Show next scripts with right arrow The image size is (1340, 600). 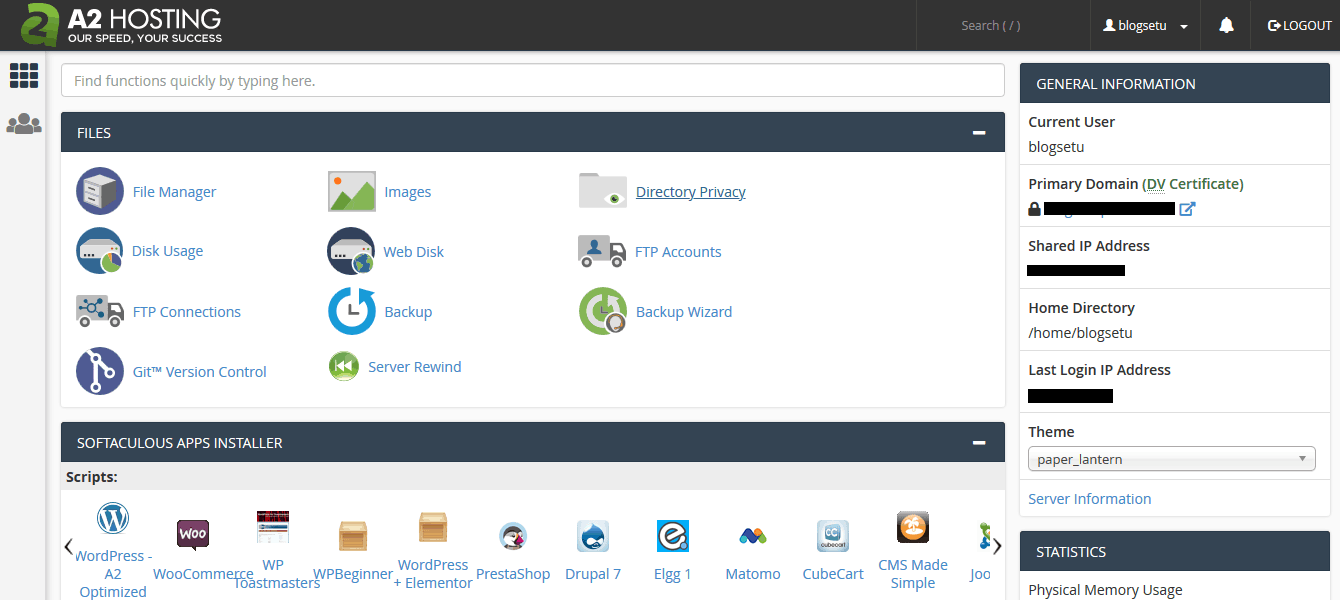coord(997,546)
